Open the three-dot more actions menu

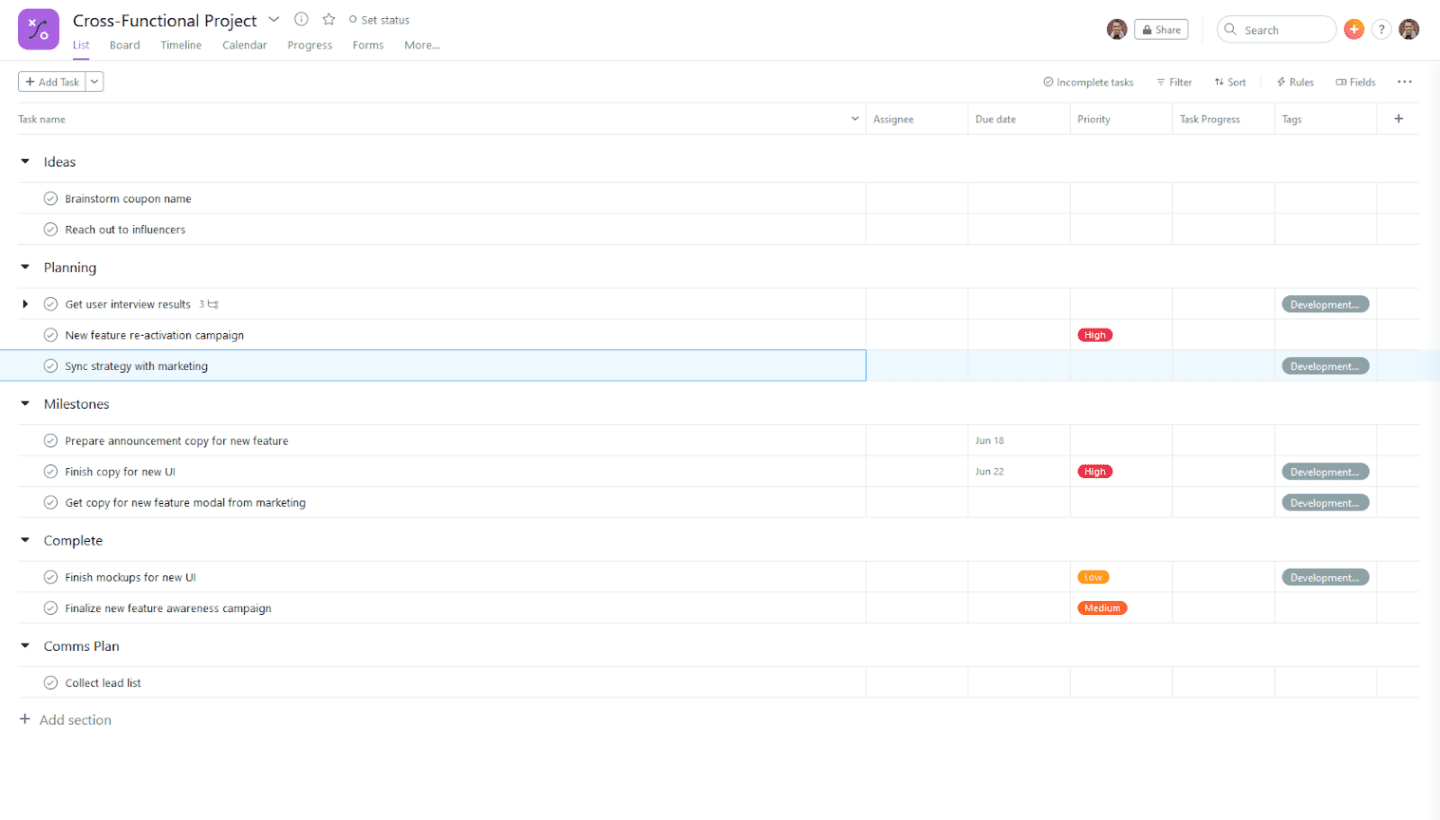(x=1405, y=82)
